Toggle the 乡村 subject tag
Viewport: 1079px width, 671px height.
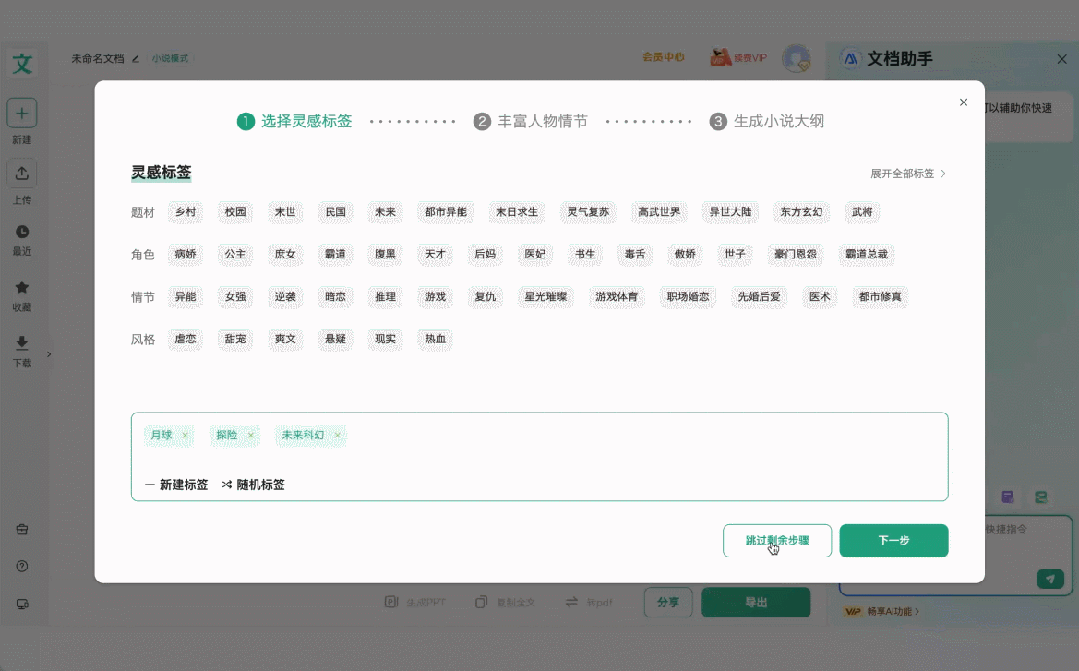tap(185, 212)
